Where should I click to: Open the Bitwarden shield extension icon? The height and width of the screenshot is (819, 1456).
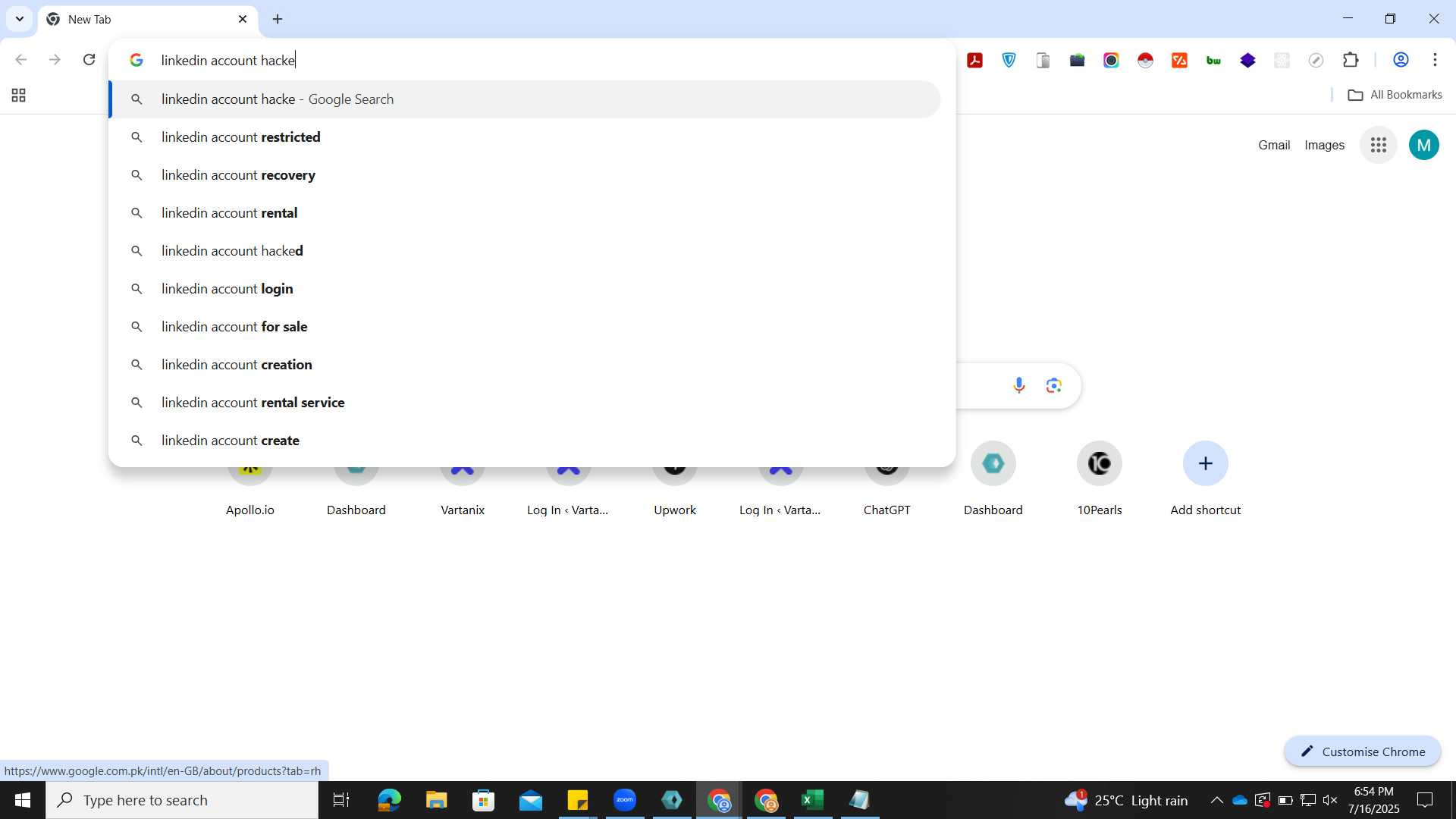point(1009,60)
